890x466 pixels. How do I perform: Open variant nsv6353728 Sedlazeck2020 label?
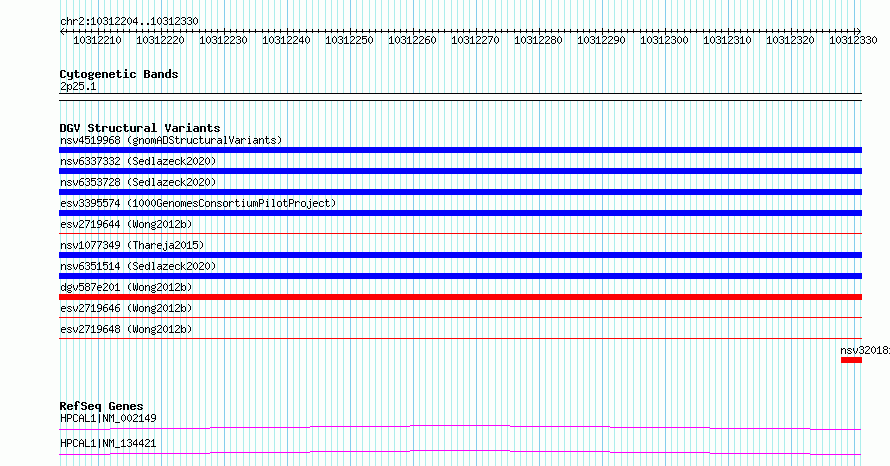[x=138, y=182]
